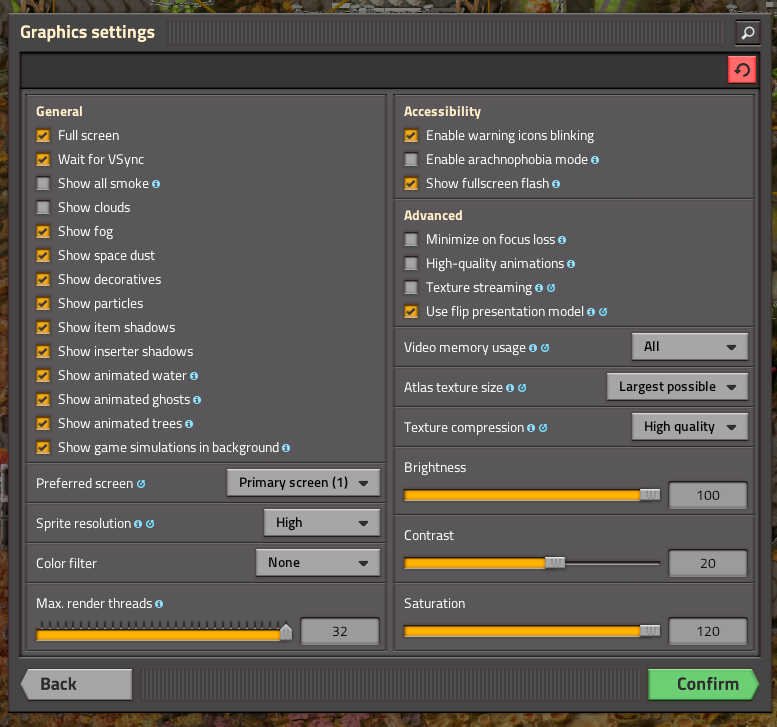
Task: Enable the Show clouds checkbox
Action: click(43, 208)
